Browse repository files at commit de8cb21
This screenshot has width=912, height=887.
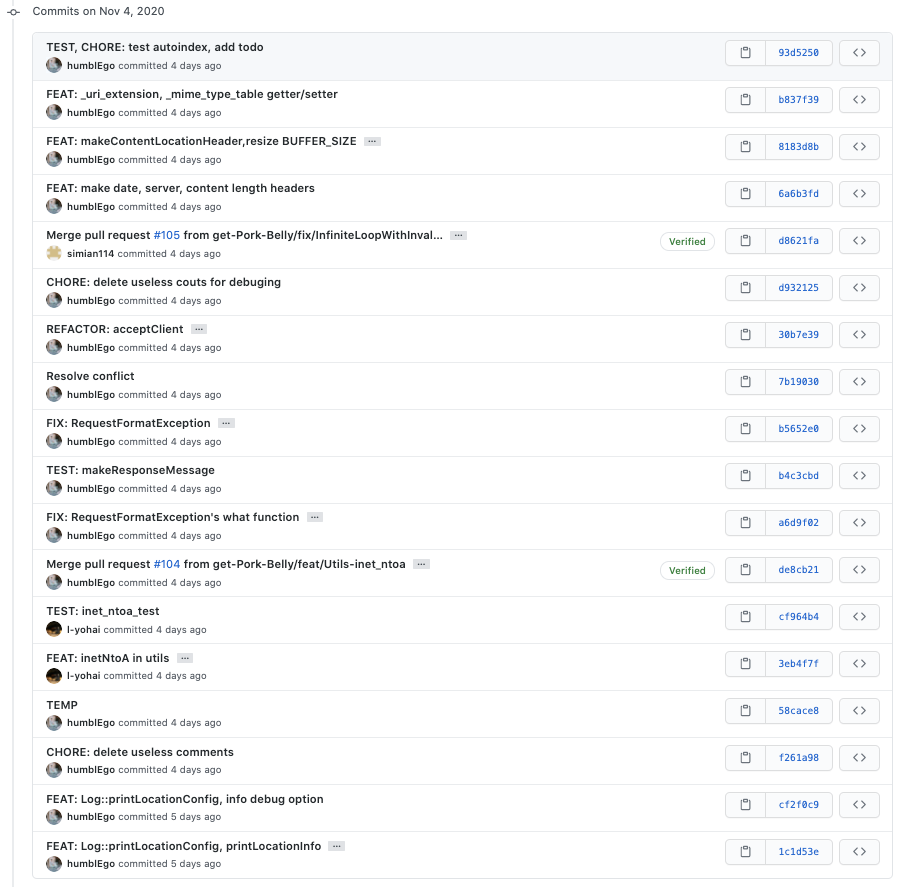tap(859, 570)
